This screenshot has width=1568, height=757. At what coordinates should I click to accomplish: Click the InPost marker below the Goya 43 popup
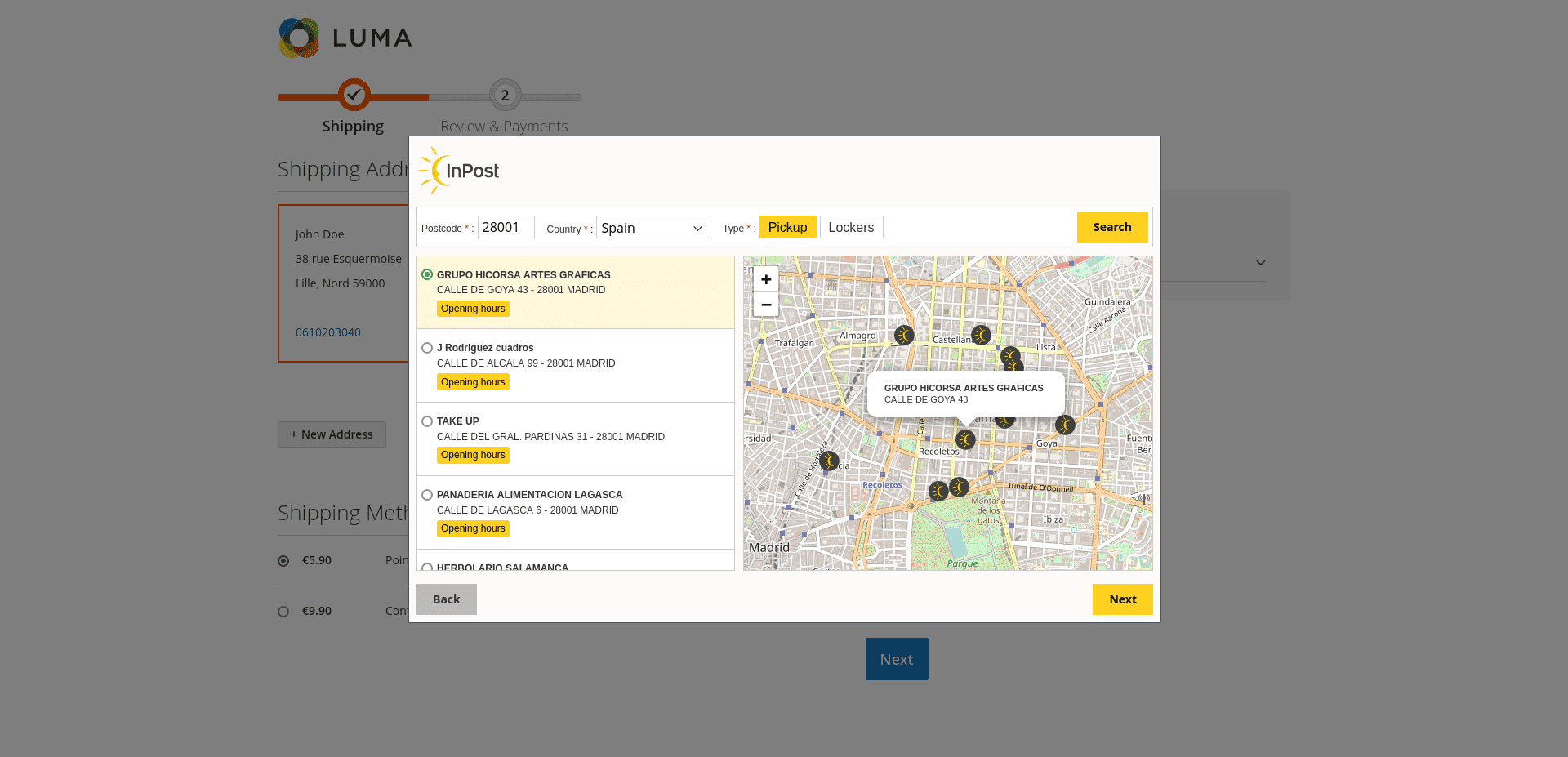965,440
